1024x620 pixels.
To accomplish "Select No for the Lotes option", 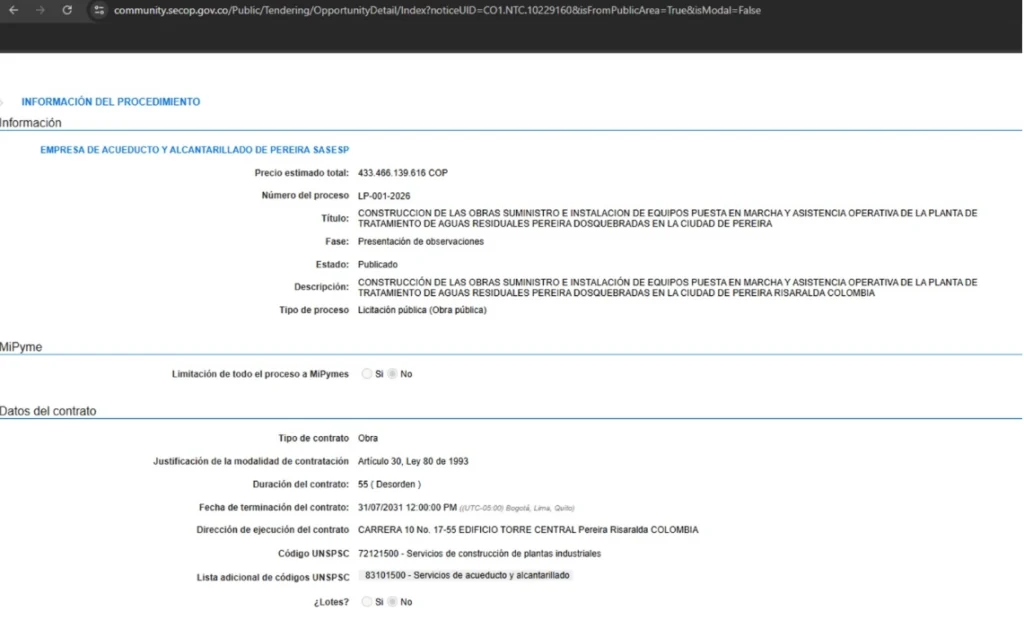I will coord(393,602).
